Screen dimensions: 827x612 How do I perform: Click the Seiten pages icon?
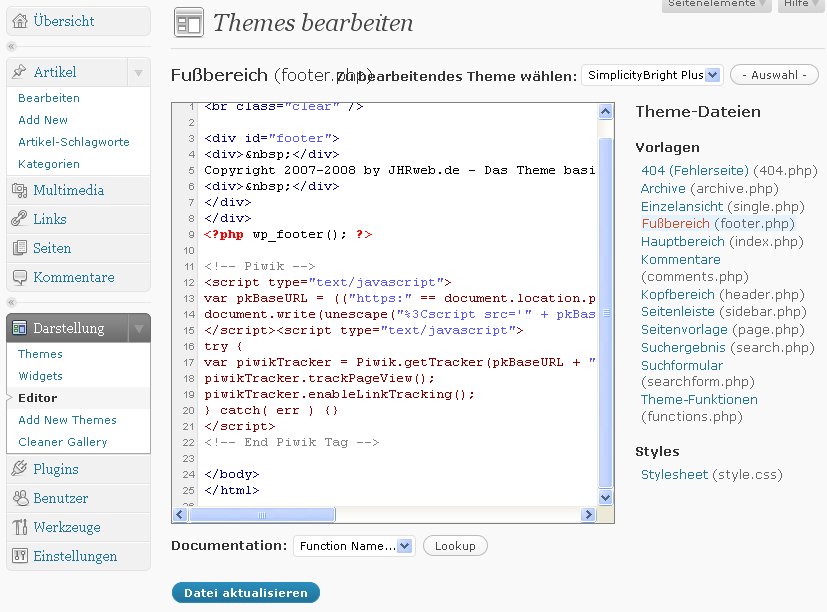(20, 248)
